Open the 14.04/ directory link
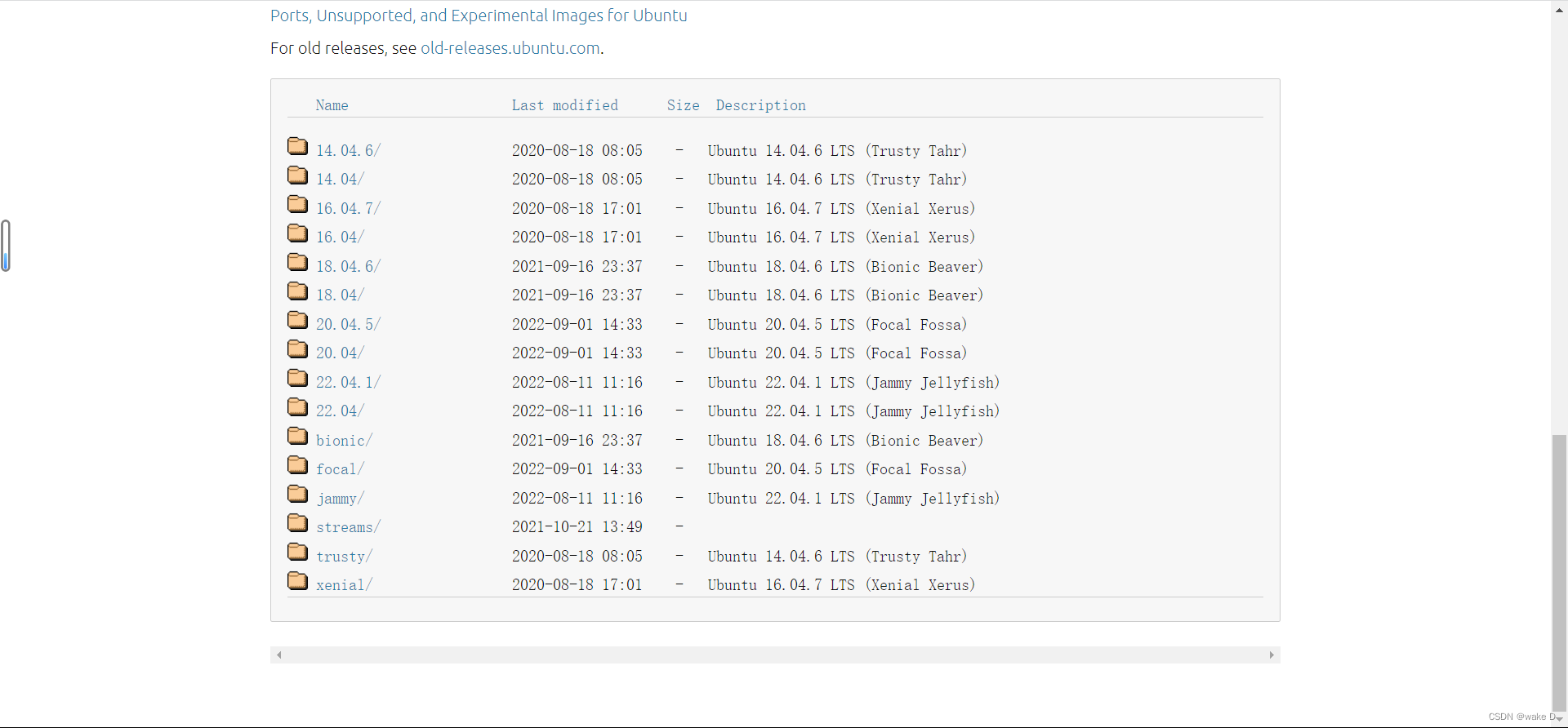 341,180
